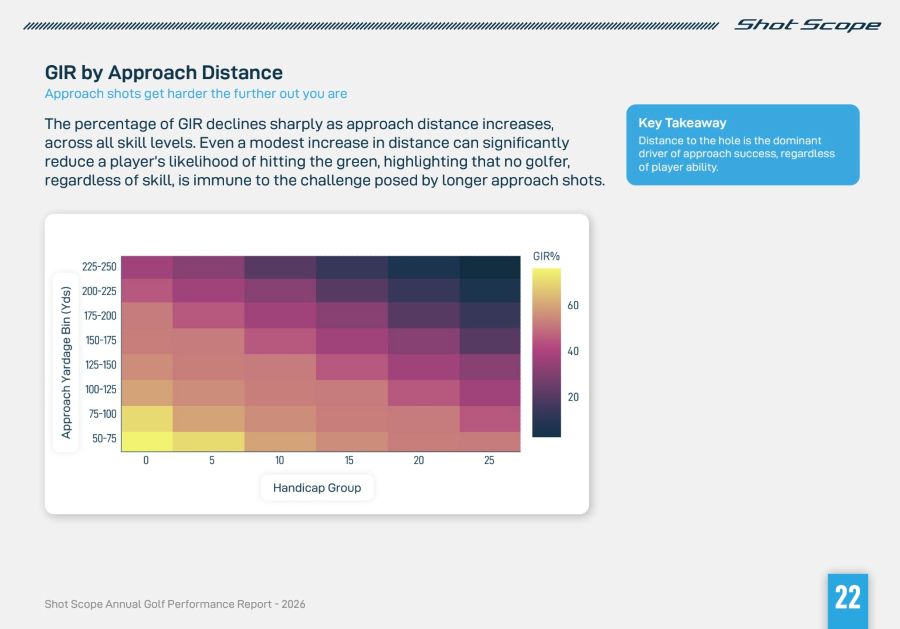Image resolution: width=900 pixels, height=629 pixels.
Task: Select the GIR by Approach Distance heading
Action: 162,72
